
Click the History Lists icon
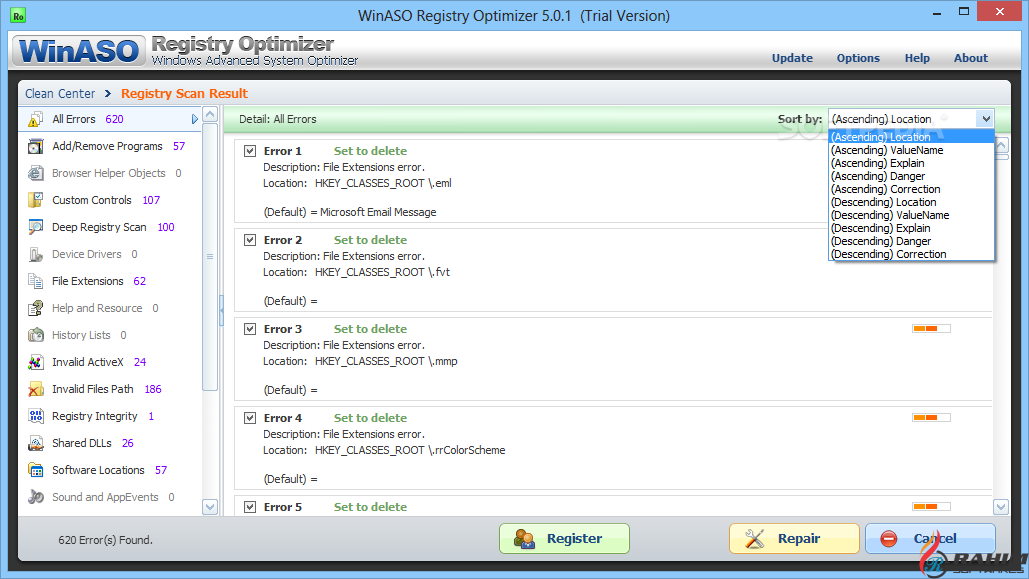(35, 335)
